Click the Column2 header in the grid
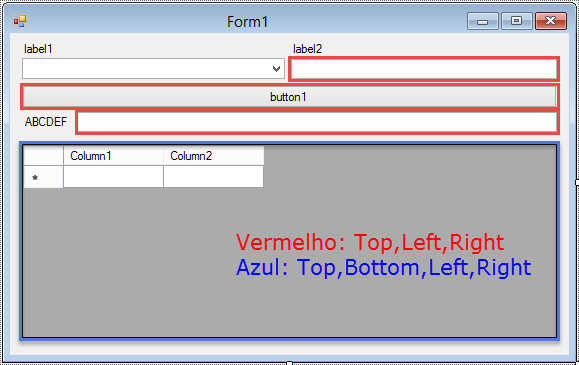Viewport: 579px width, 365px height. [213, 156]
